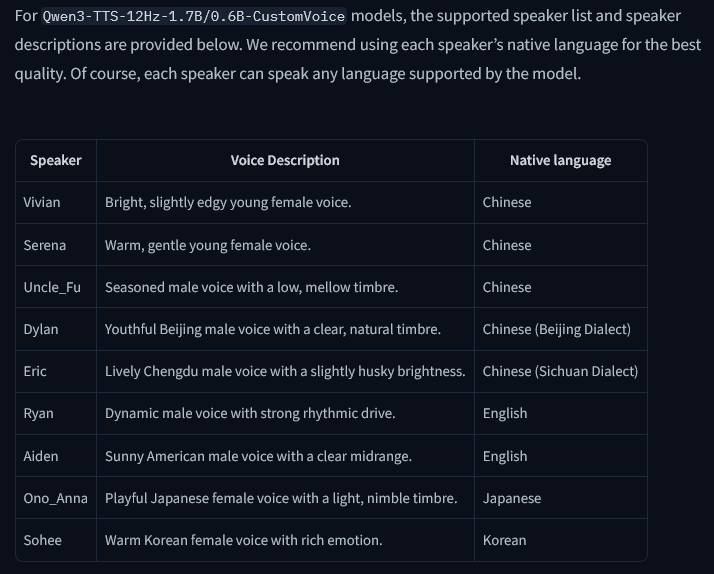
Task: Click the Native language column header
Action: point(560,160)
